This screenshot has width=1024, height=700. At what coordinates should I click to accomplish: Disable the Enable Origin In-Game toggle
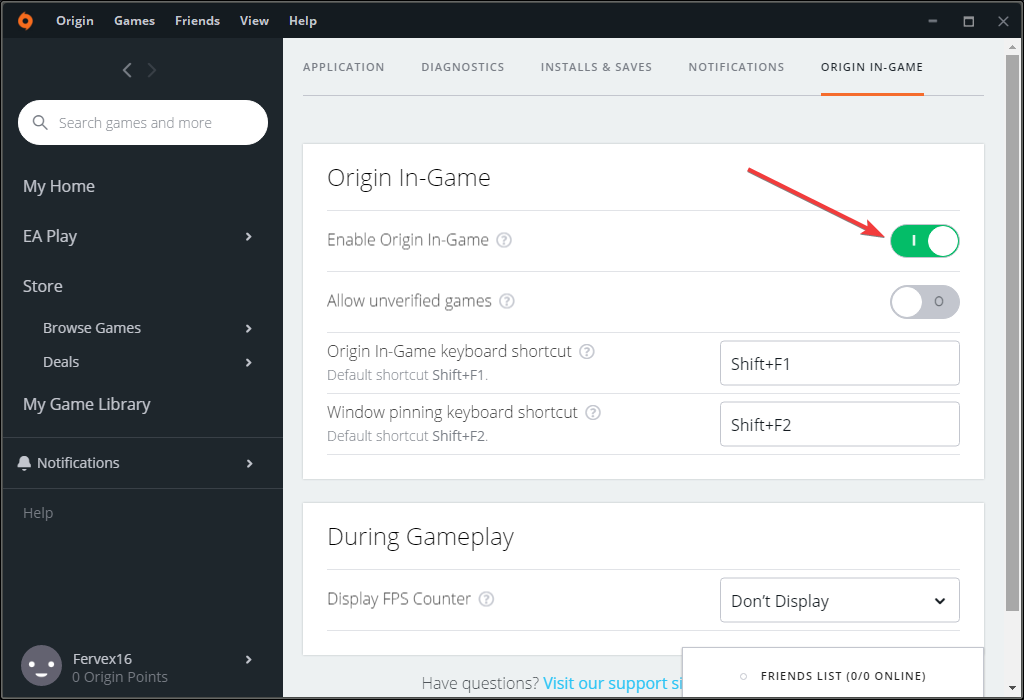coord(924,240)
